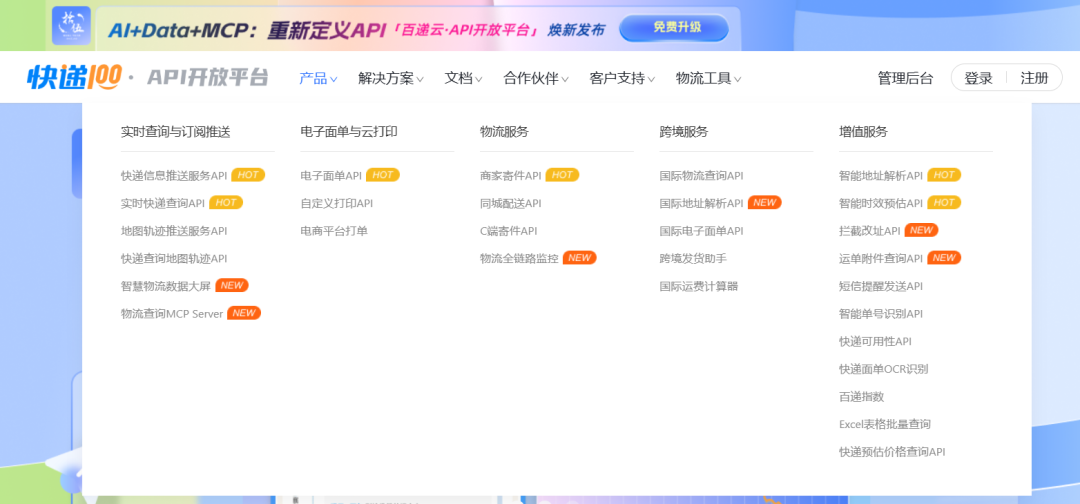Click the 免费升级 banner button
Viewport: 1080px width, 504px height.
click(x=673, y=28)
